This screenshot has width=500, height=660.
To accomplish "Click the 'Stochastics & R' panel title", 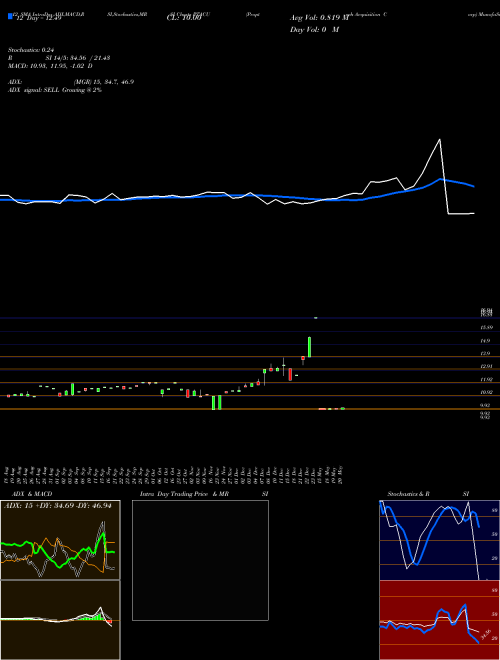I will point(409,494).
